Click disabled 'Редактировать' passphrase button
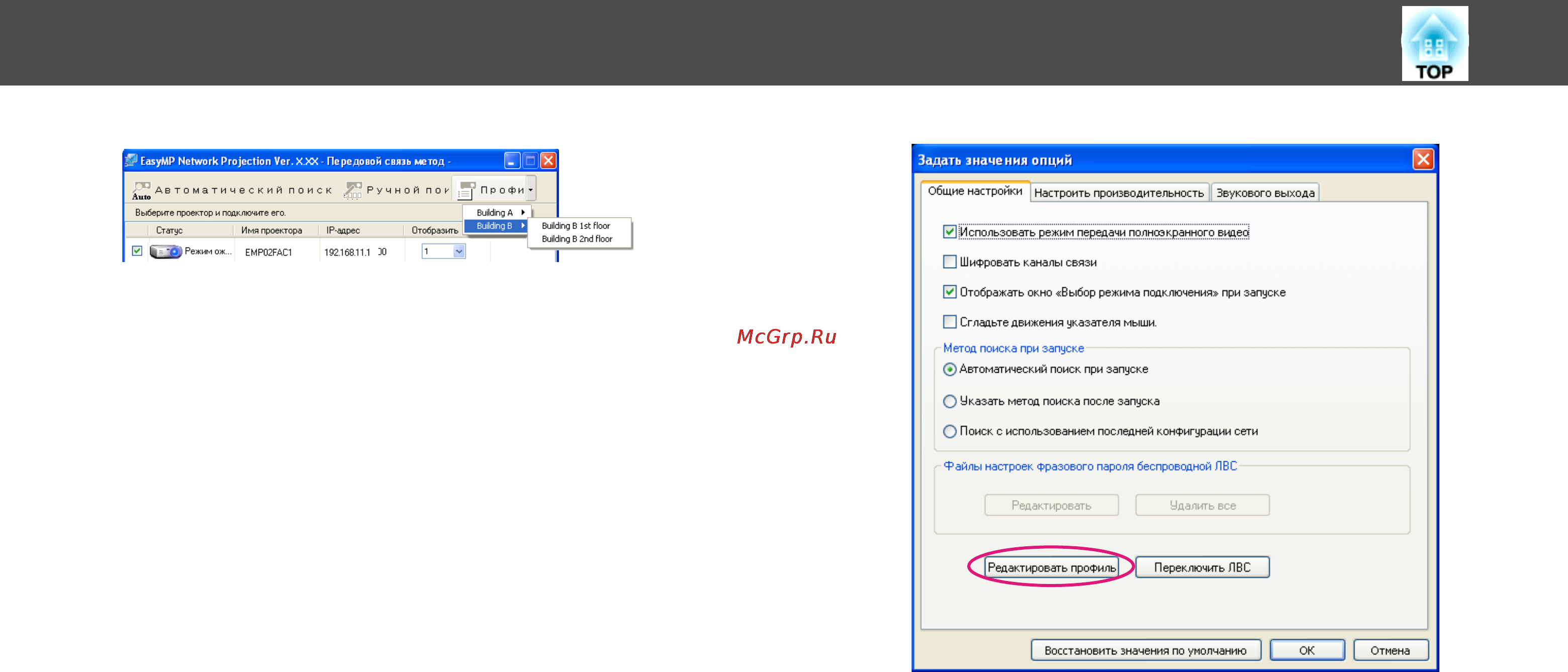This screenshot has height=672, width=1568. (1051, 505)
